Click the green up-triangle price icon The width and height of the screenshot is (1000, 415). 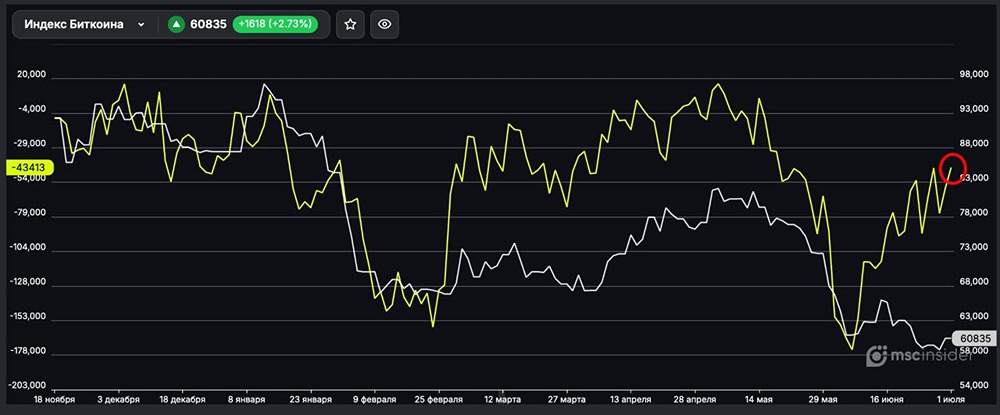176,25
